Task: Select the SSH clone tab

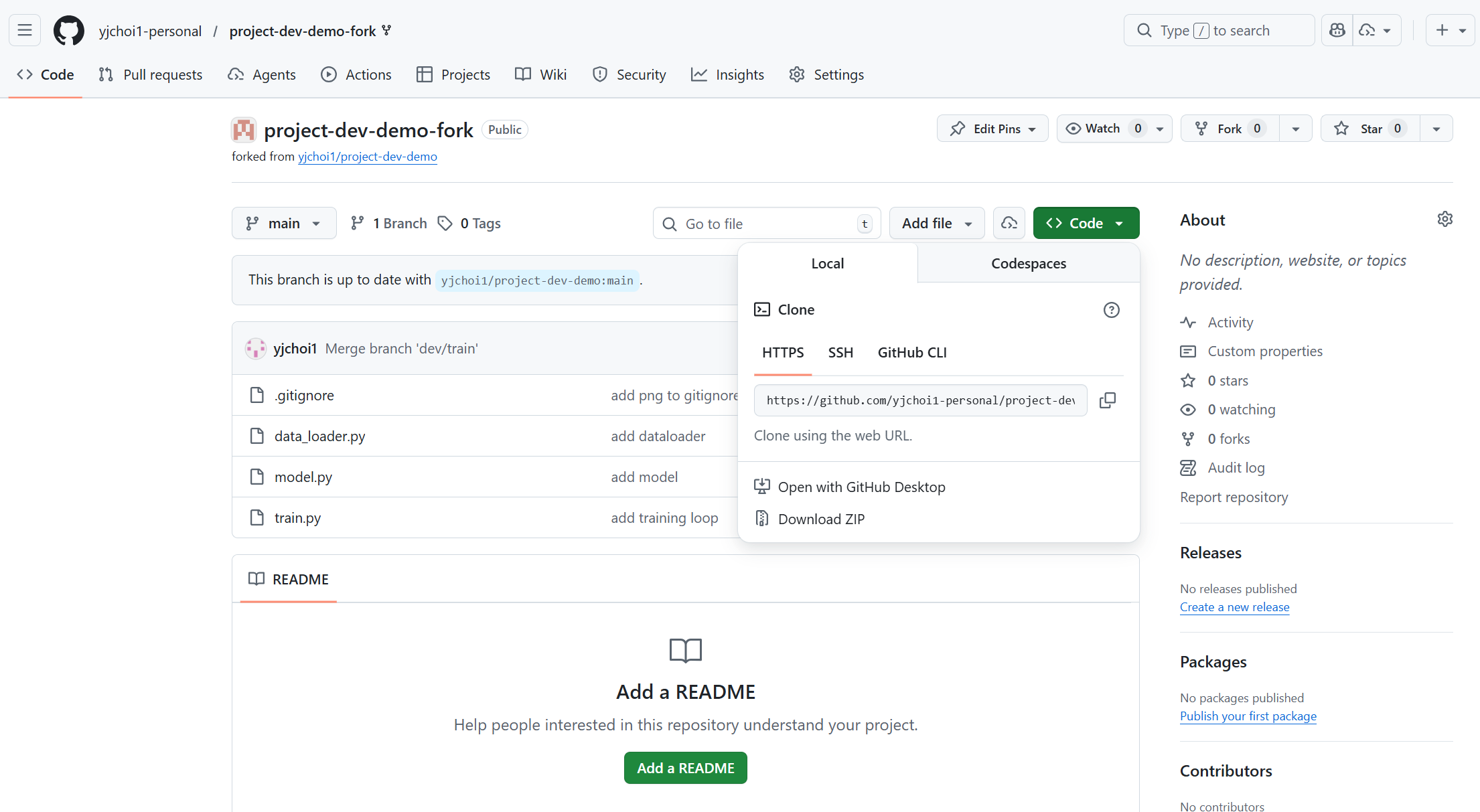Action: tap(840, 353)
